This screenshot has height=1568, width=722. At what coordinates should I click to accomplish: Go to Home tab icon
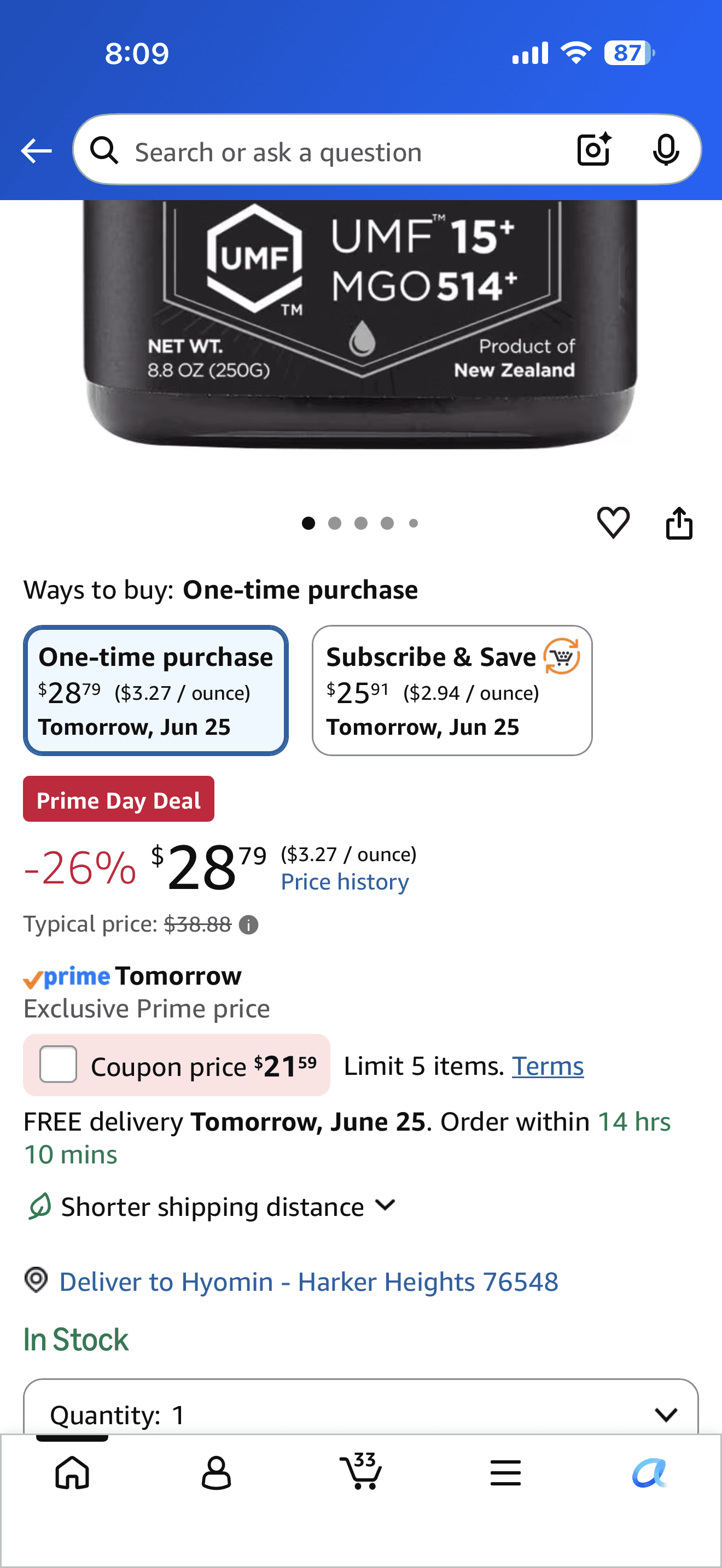click(x=72, y=1472)
